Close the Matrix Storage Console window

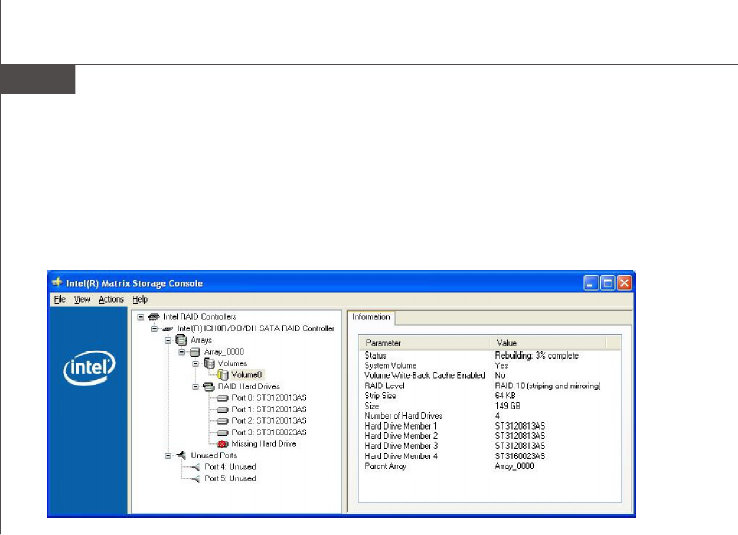624,283
